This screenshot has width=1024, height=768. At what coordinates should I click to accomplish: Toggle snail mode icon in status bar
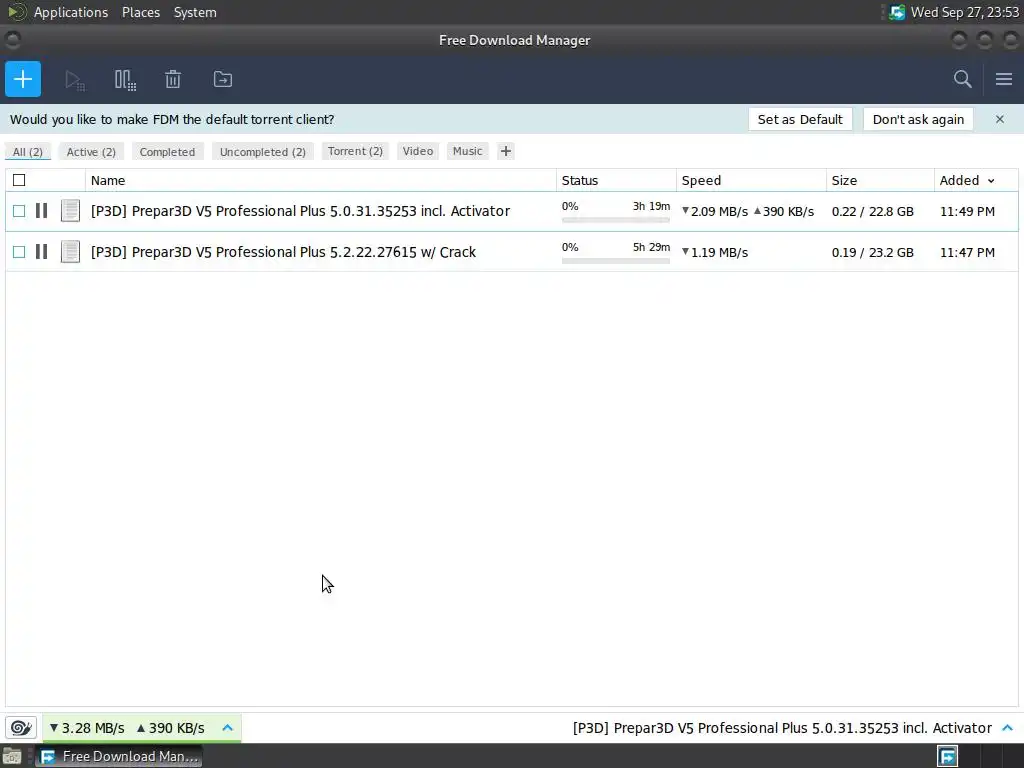pos(21,728)
